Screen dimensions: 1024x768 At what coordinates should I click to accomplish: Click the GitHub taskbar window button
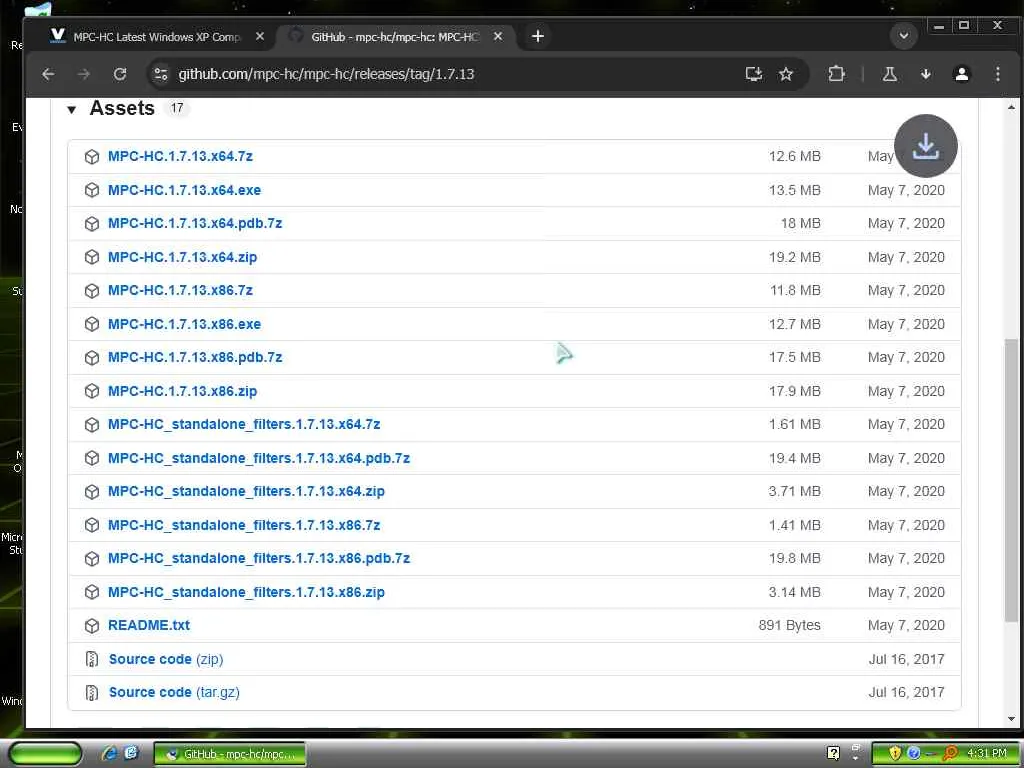point(230,754)
